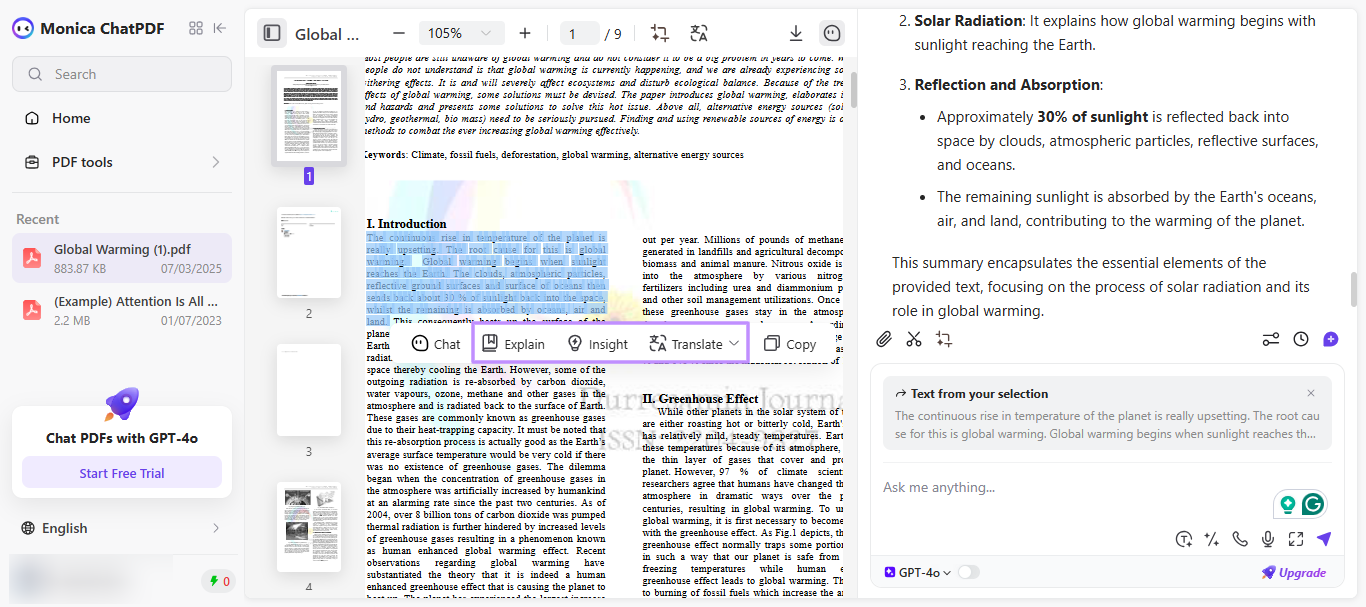Toggle the switch next to GPT-4o
This screenshot has height=607, width=1366.
tap(968, 573)
